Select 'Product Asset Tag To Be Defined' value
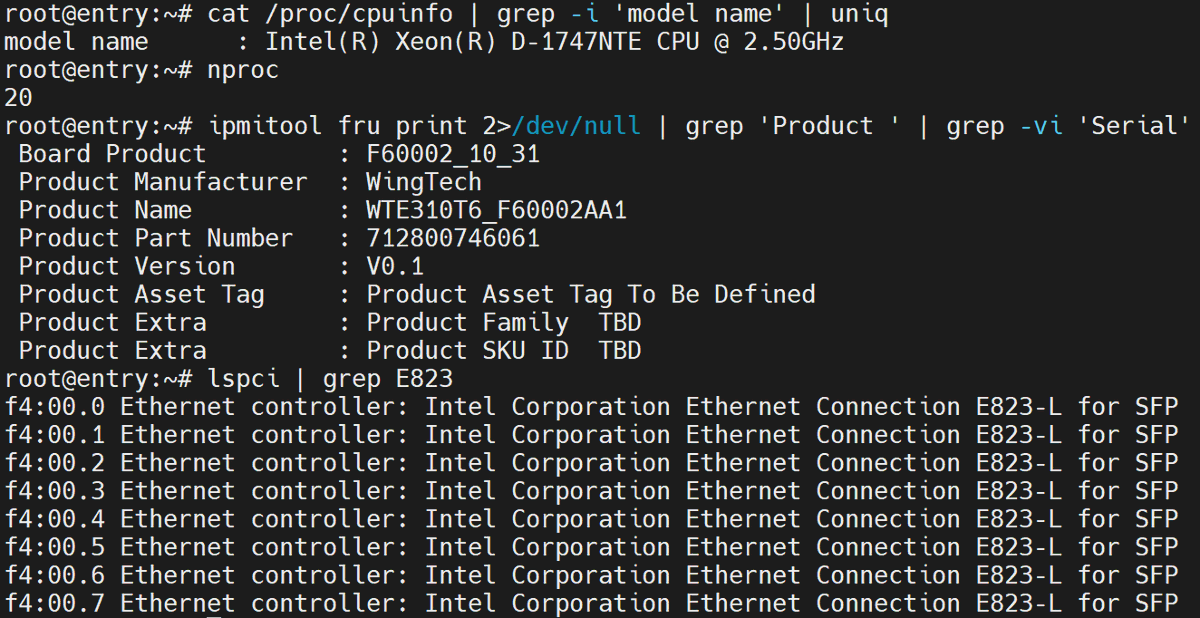 pyautogui.click(x=591, y=294)
